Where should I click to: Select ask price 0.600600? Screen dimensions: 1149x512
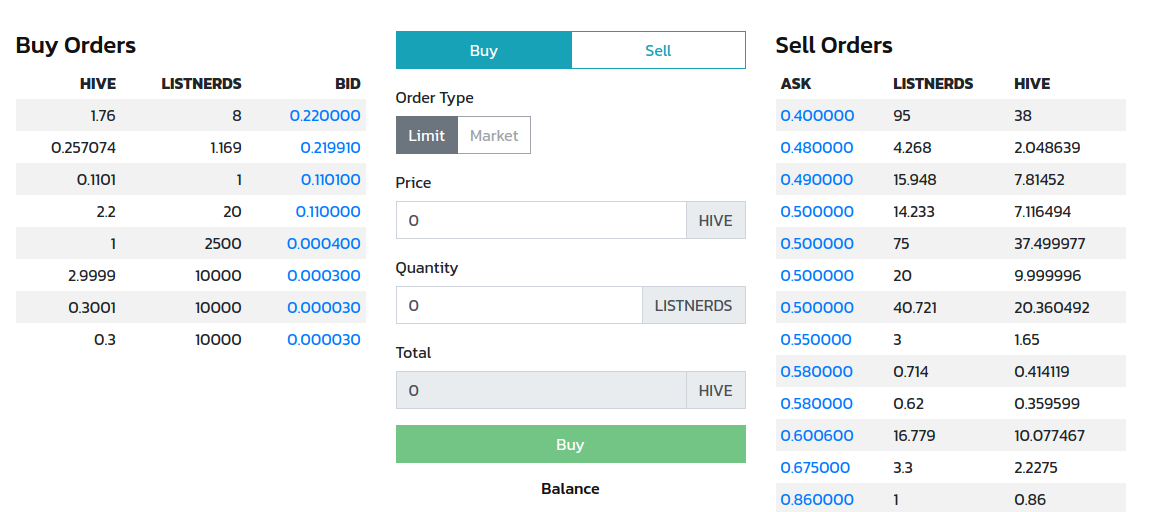pyautogui.click(x=817, y=436)
